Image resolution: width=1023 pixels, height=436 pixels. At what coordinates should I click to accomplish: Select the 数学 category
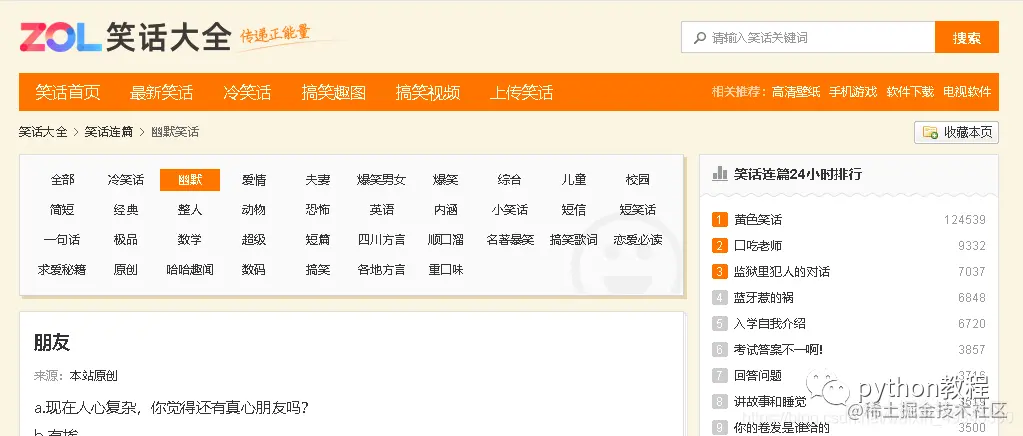tap(190, 240)
